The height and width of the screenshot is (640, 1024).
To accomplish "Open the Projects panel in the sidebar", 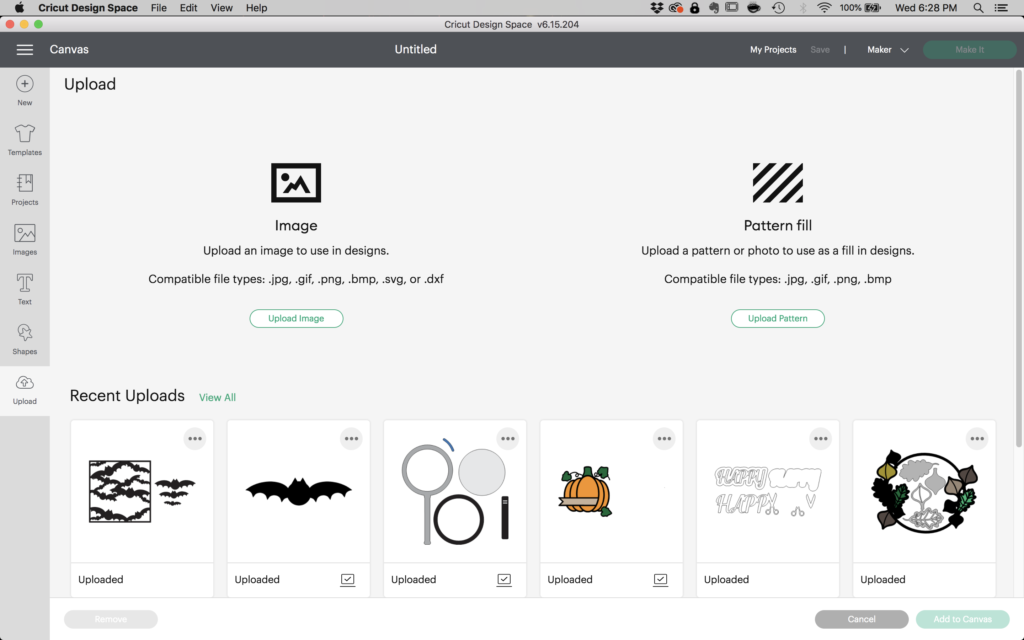I will point(25,189).
